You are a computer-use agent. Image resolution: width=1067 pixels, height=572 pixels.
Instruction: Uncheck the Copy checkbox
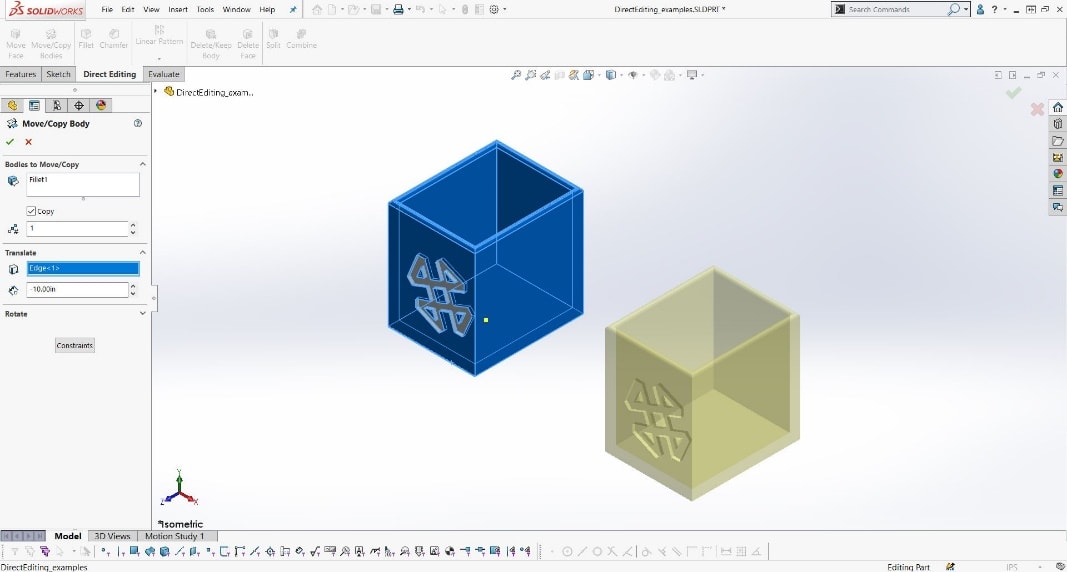click(x=31, y=211)
